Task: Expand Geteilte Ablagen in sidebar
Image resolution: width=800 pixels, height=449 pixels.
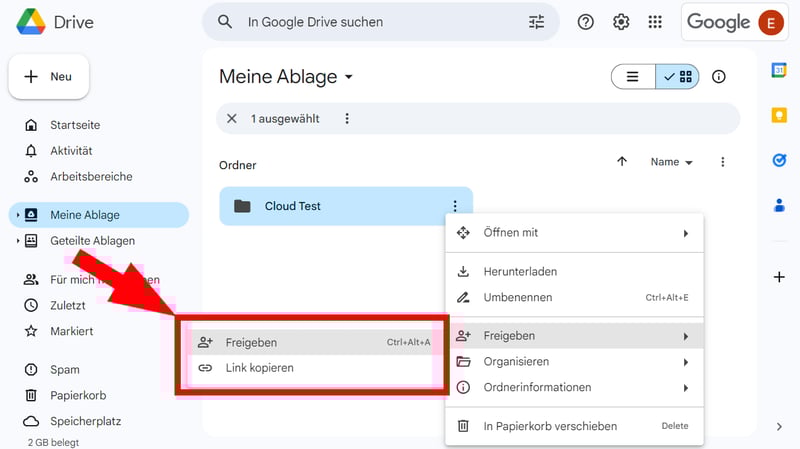Action: pos(18,241)
